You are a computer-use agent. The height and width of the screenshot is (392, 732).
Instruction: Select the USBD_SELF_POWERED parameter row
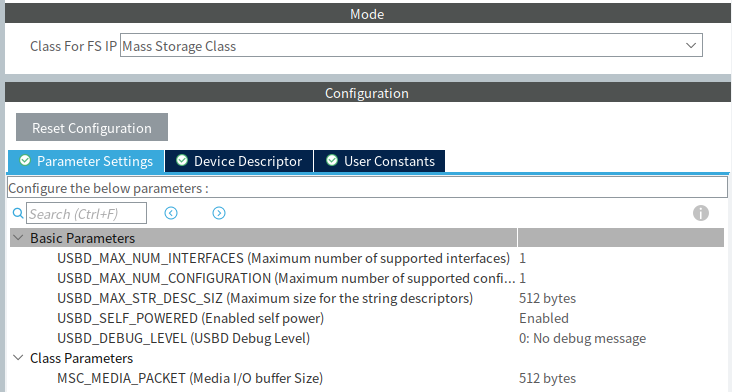click(x=367, y=318)
